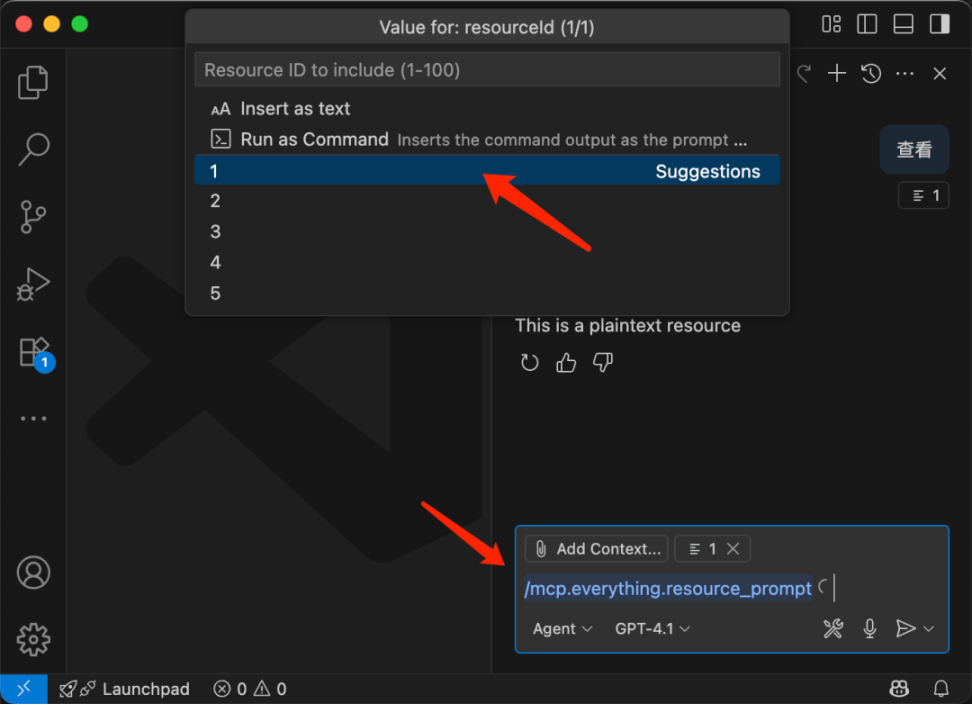Open the Agent mode dropdown

click(x=562, y=629)
